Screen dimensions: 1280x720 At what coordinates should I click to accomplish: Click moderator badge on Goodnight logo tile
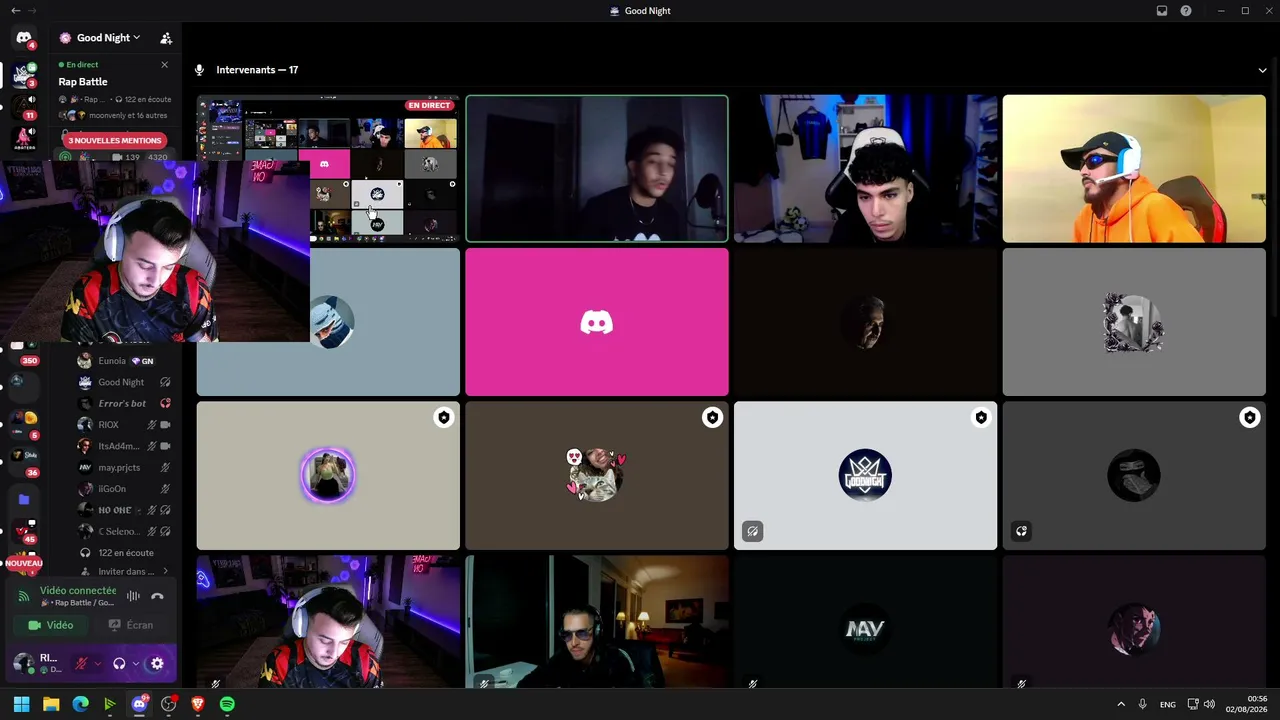[x=980, y=418]
